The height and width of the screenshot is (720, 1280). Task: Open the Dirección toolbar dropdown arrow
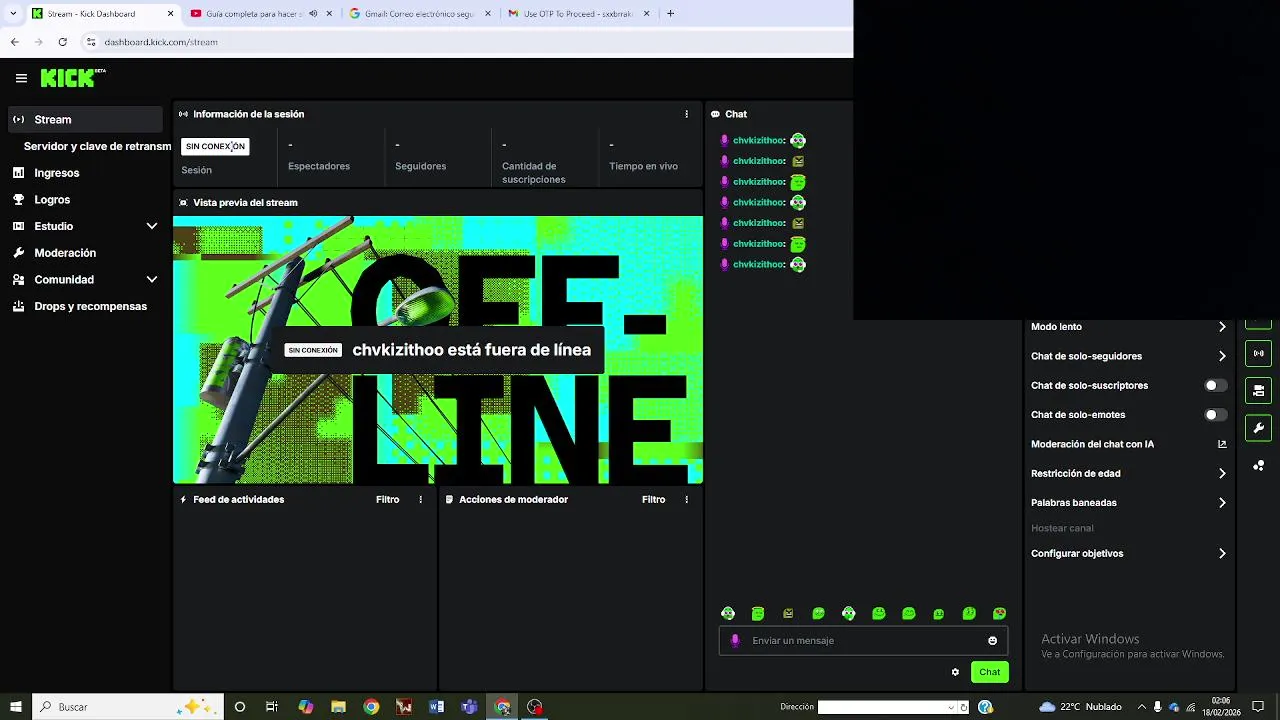click(951, 707)
